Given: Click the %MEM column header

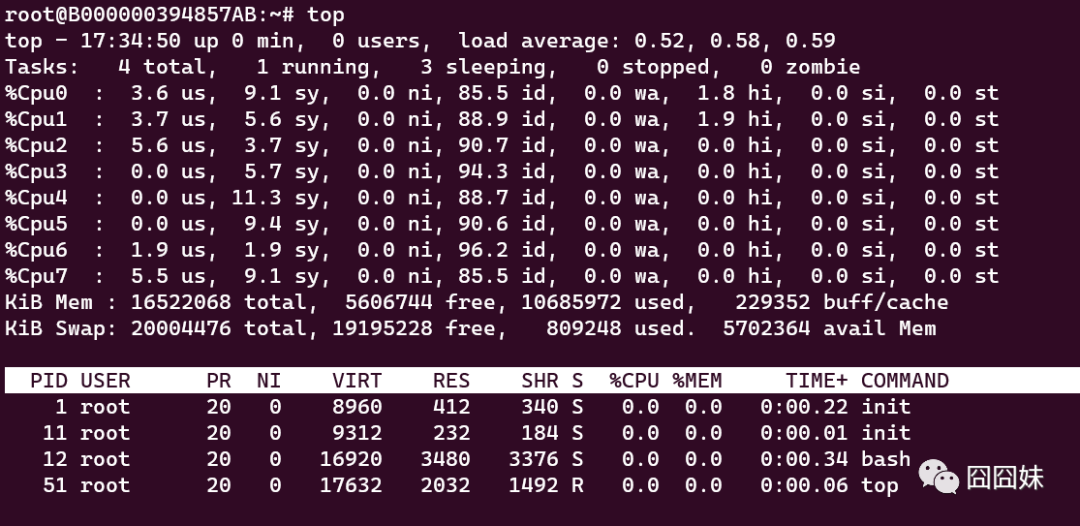Looking at the screenshot, I should pos(697,381).
